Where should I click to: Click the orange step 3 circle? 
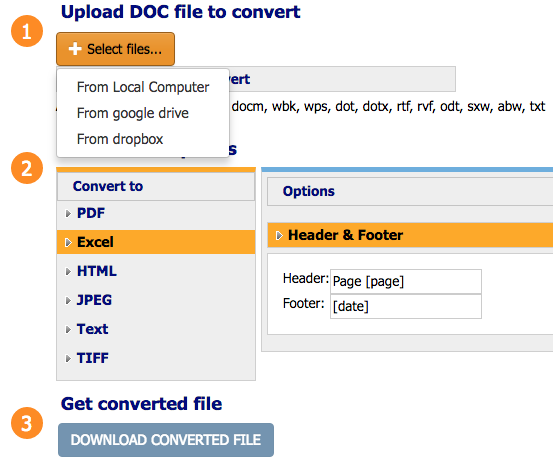coord(27,423)
